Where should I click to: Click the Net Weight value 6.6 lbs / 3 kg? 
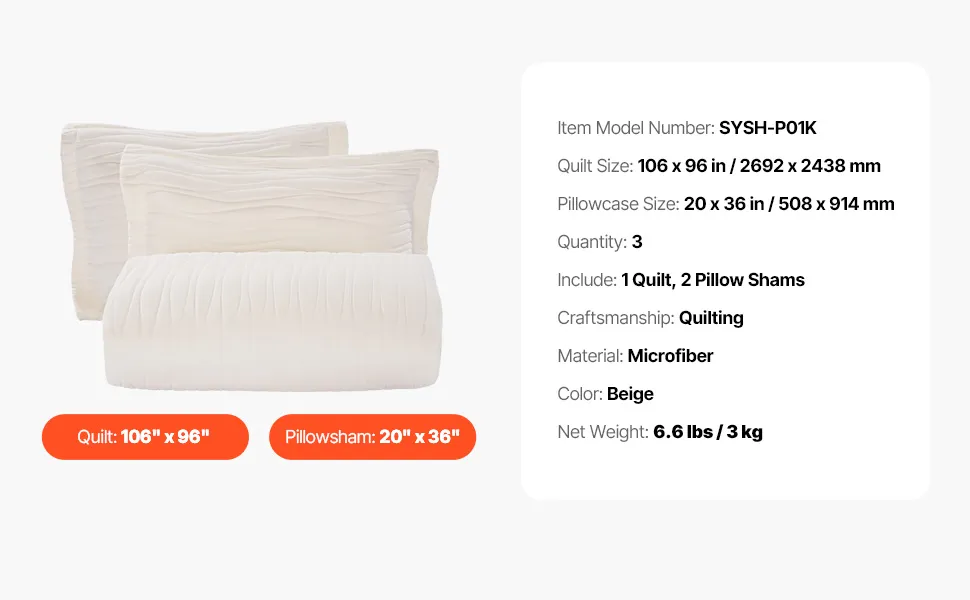coord(708,432)
